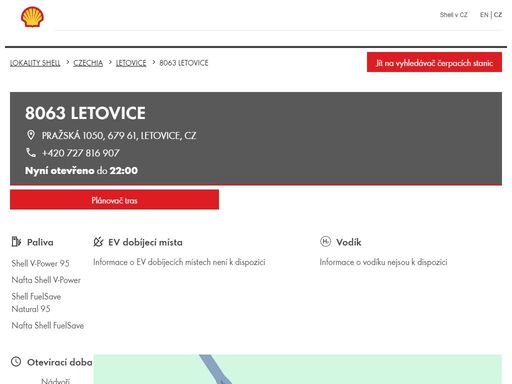
Task: Click 8063 LETOVICE breadcrumb text
Action: [184, 63]
